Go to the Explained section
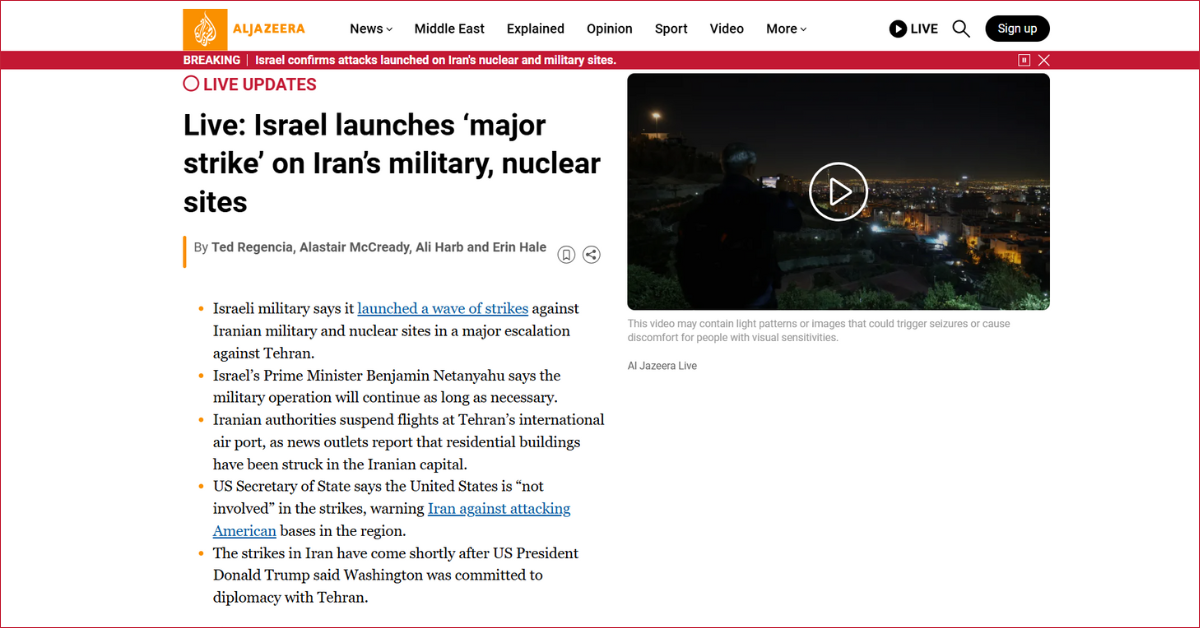1200x628 pixels. pos(536,29)
